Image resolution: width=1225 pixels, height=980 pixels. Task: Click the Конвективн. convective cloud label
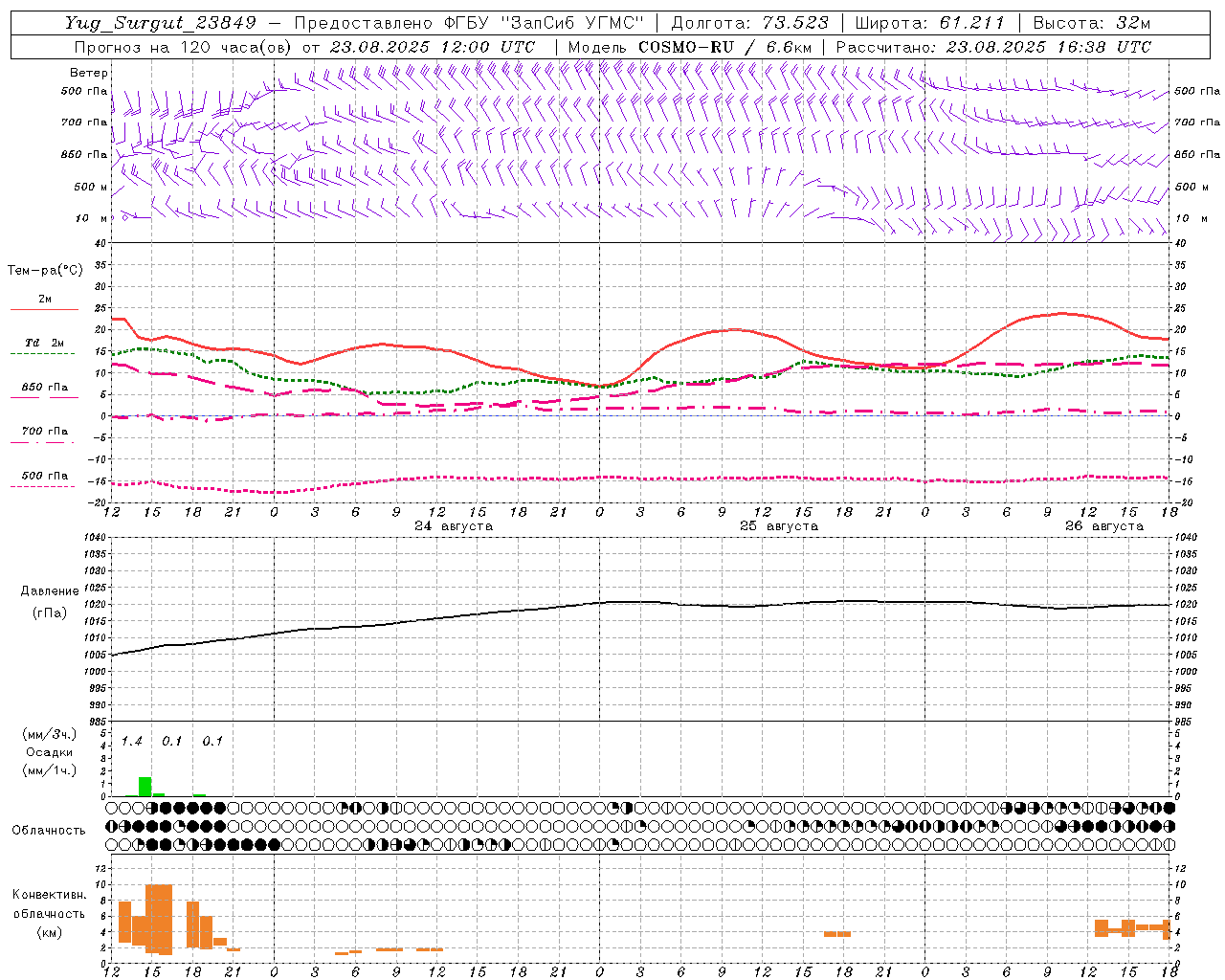(x=50, y=895)
